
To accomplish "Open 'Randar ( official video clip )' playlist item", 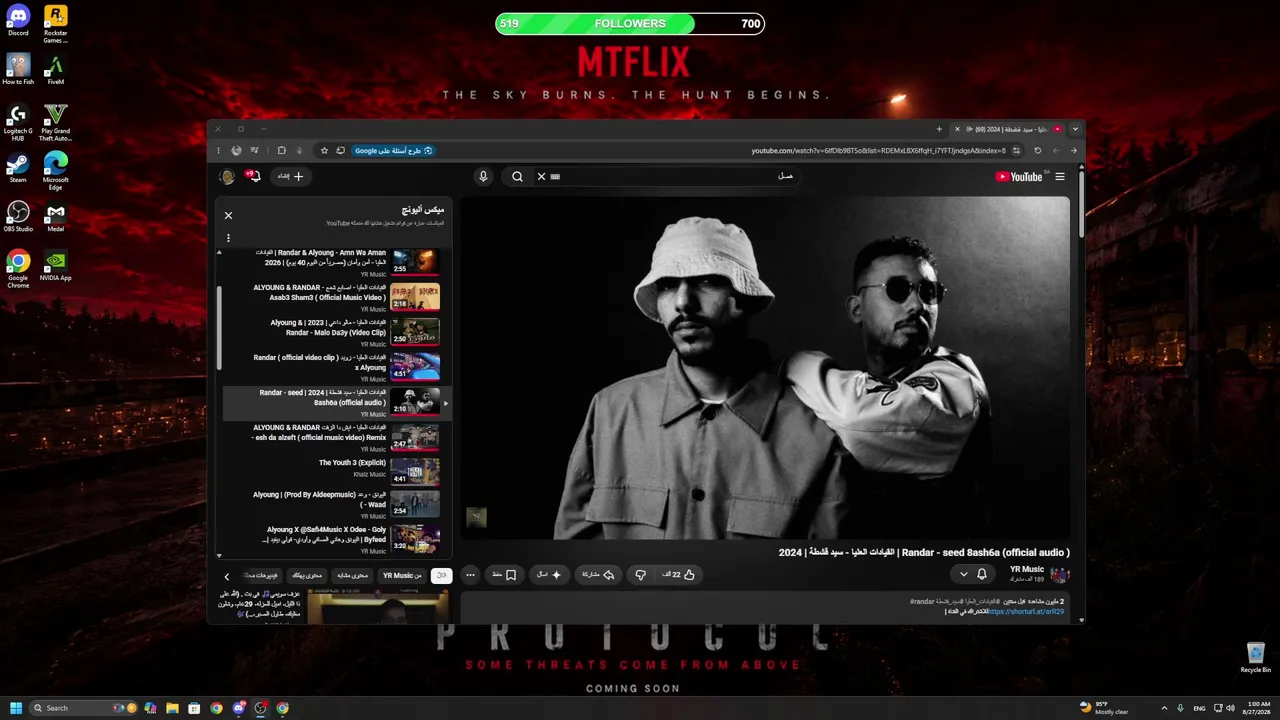I will tap(335, 367).
